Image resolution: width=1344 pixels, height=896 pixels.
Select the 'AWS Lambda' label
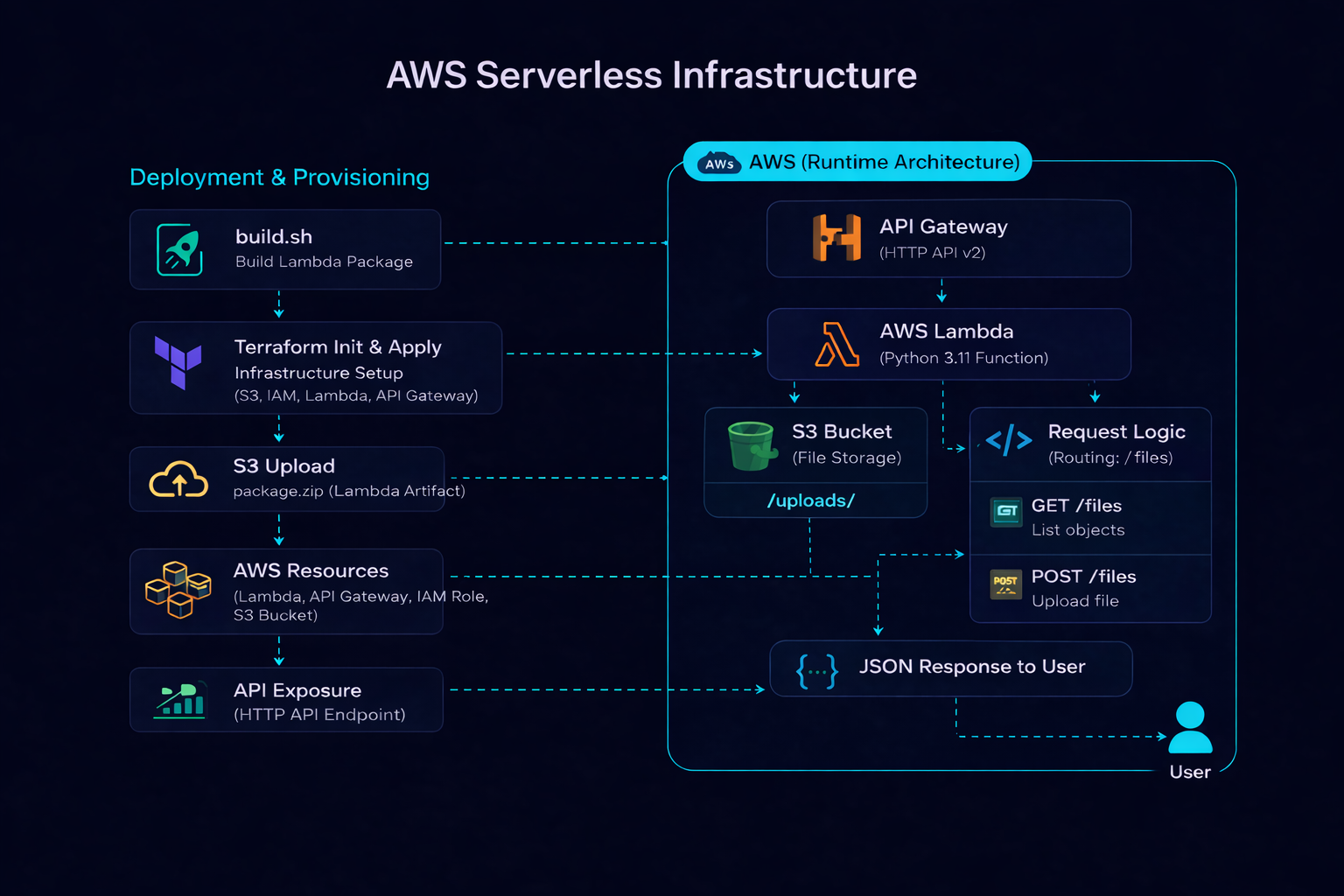pyautogui.click(x=947, y=332)
